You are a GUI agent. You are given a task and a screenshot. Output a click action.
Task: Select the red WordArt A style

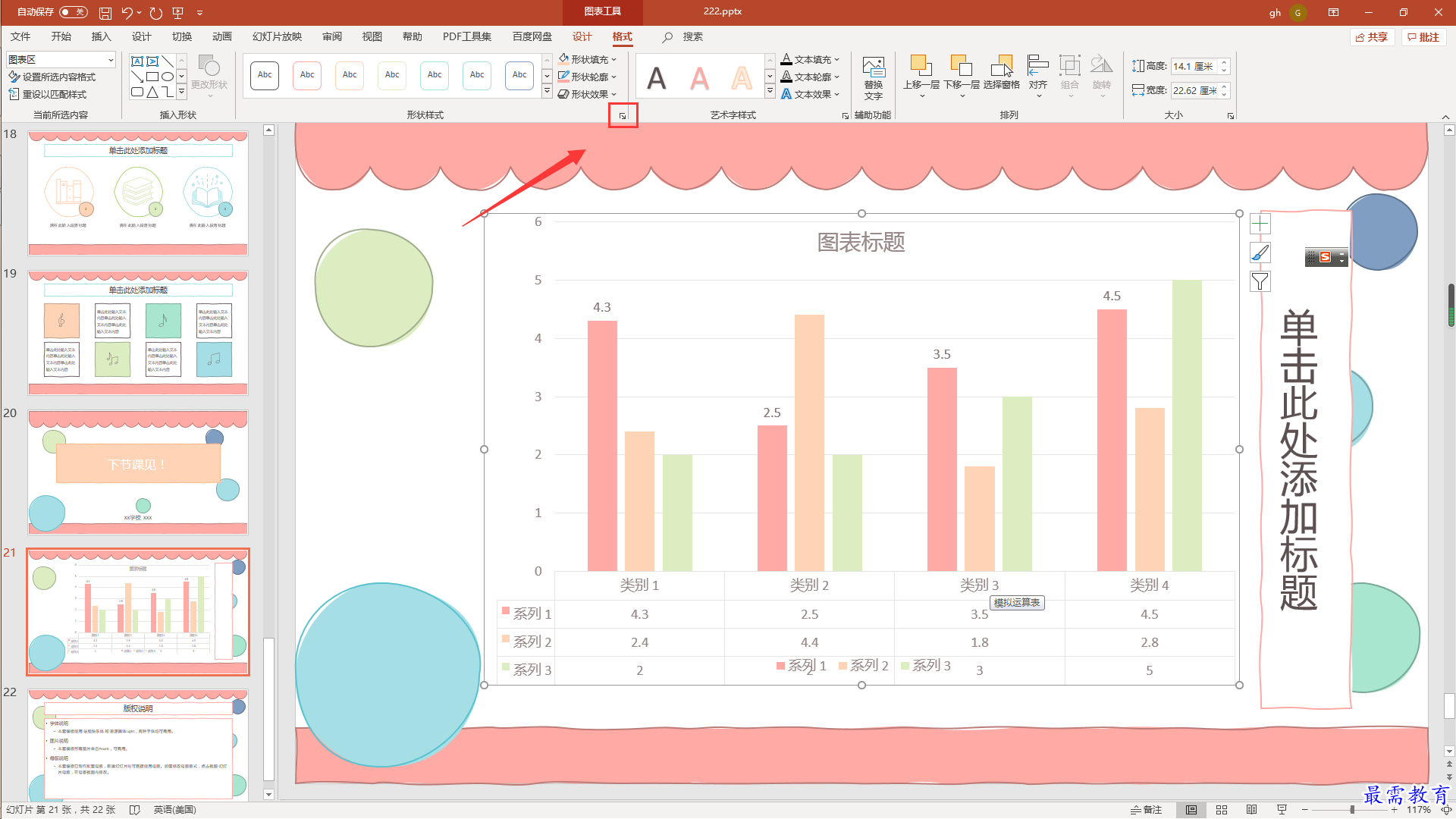(x=699, y=77)
